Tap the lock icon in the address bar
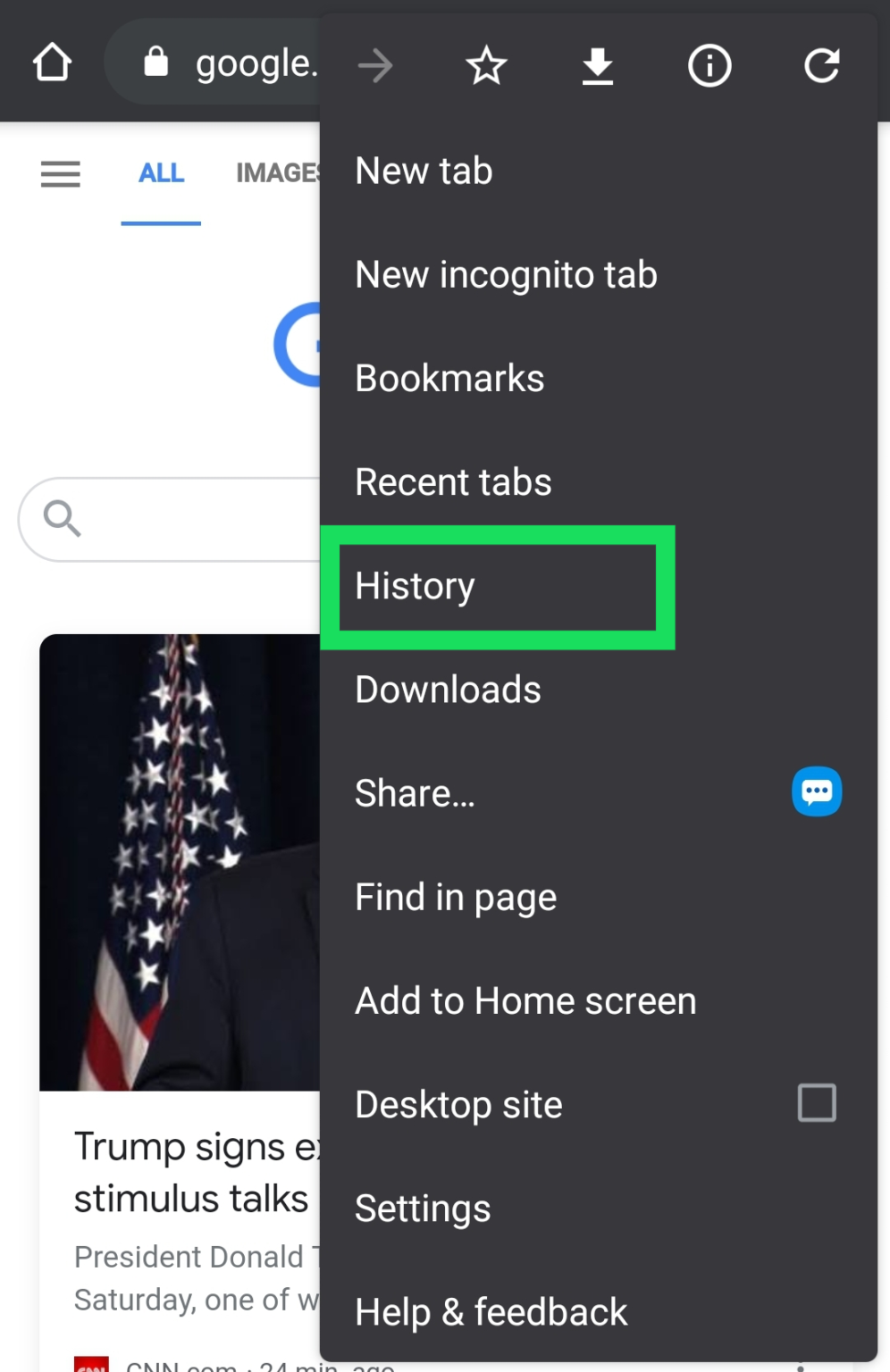The image size is (890, 1372). click(x=156, y=61)
